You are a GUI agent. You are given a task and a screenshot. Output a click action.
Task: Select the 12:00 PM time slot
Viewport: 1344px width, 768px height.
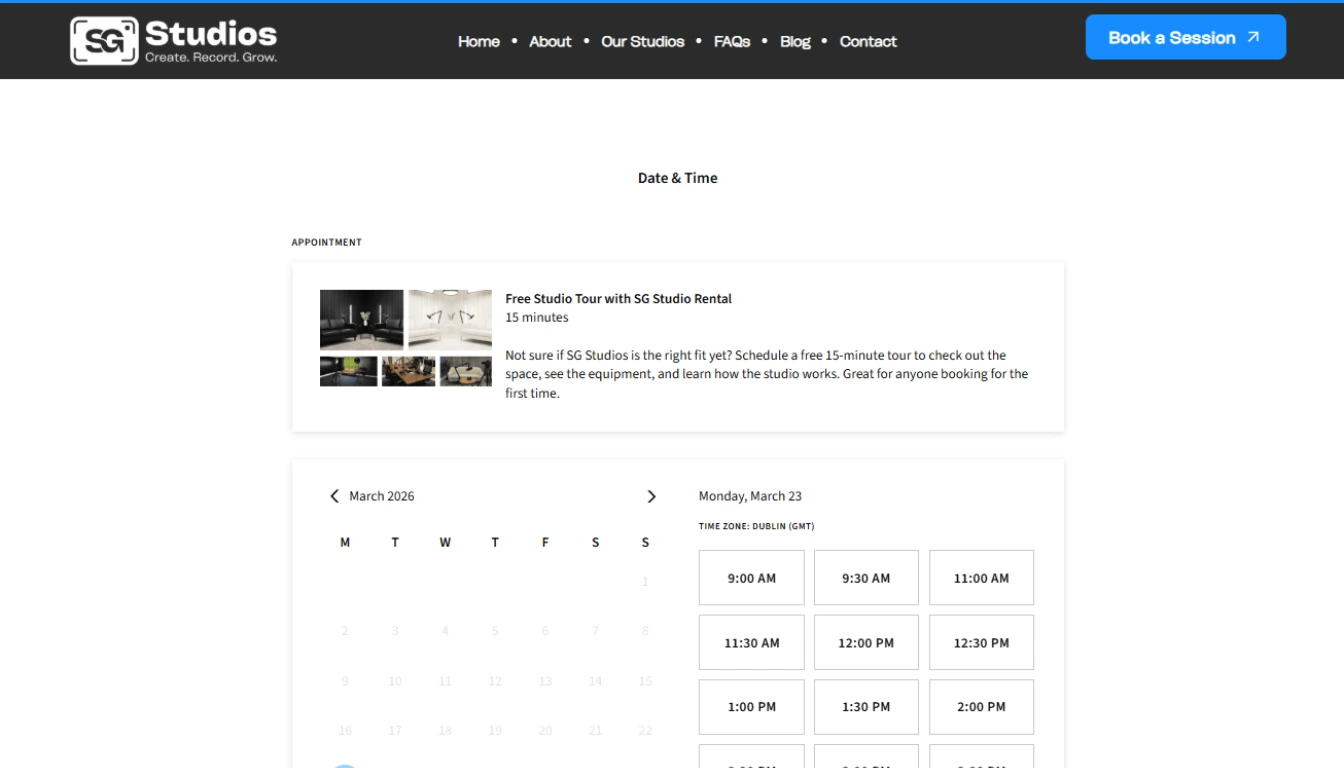[x=866, y=642]
